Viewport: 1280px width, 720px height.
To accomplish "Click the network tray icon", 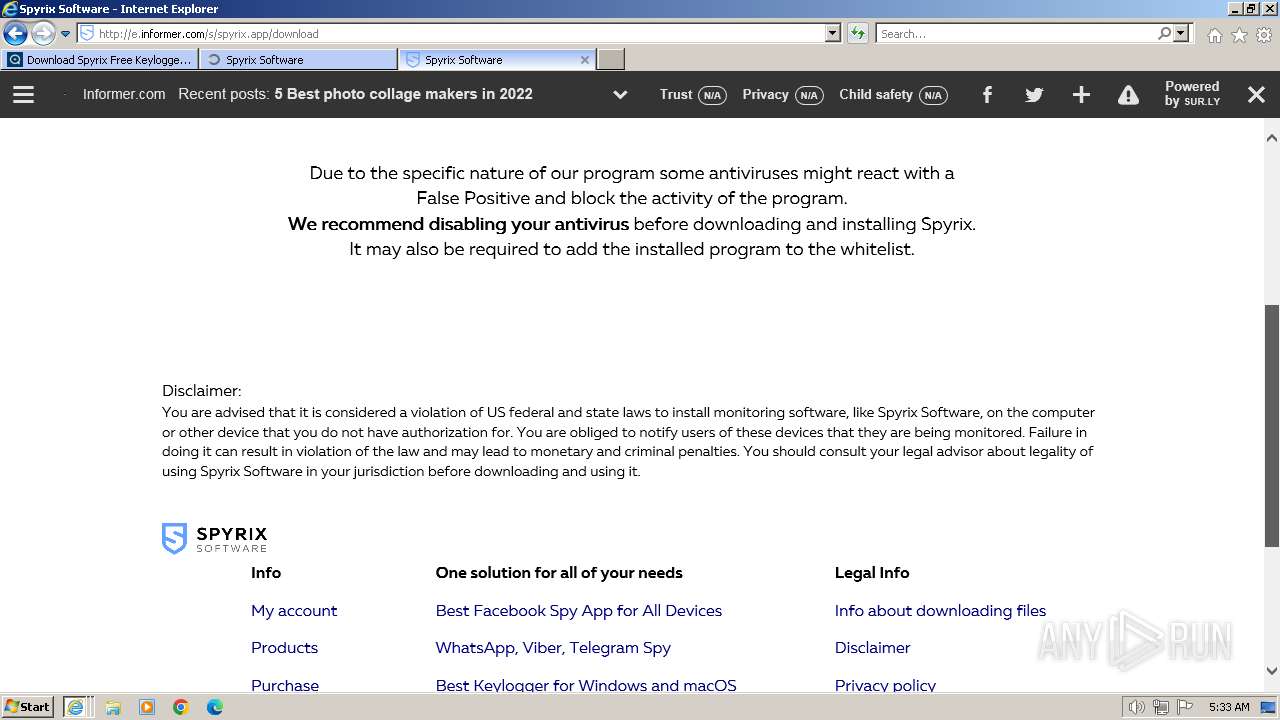I will pyautogui.click(x=1161, y=707).
